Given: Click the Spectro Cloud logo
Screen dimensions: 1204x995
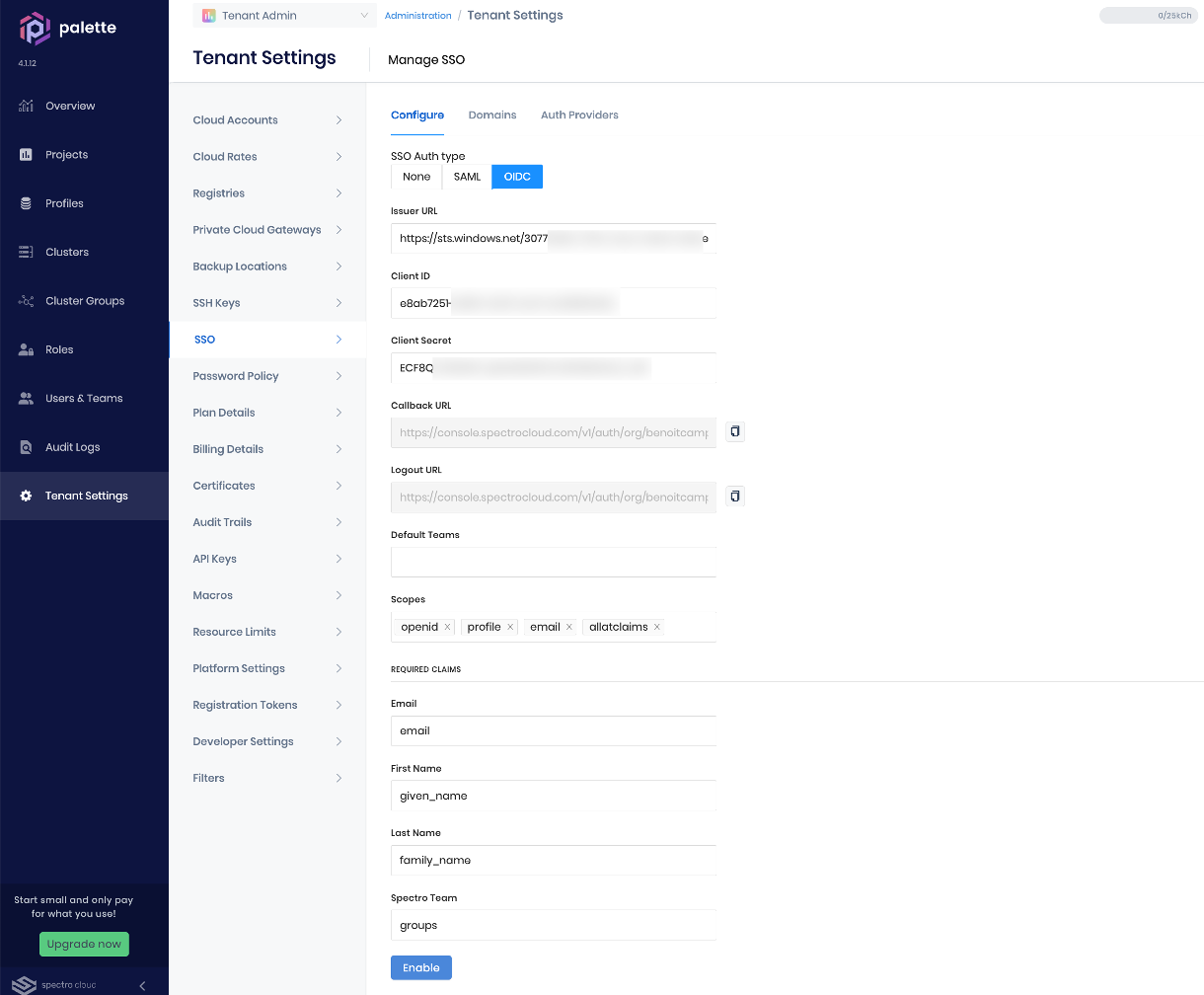Looking at the screenshot, I should coord(55,985).
